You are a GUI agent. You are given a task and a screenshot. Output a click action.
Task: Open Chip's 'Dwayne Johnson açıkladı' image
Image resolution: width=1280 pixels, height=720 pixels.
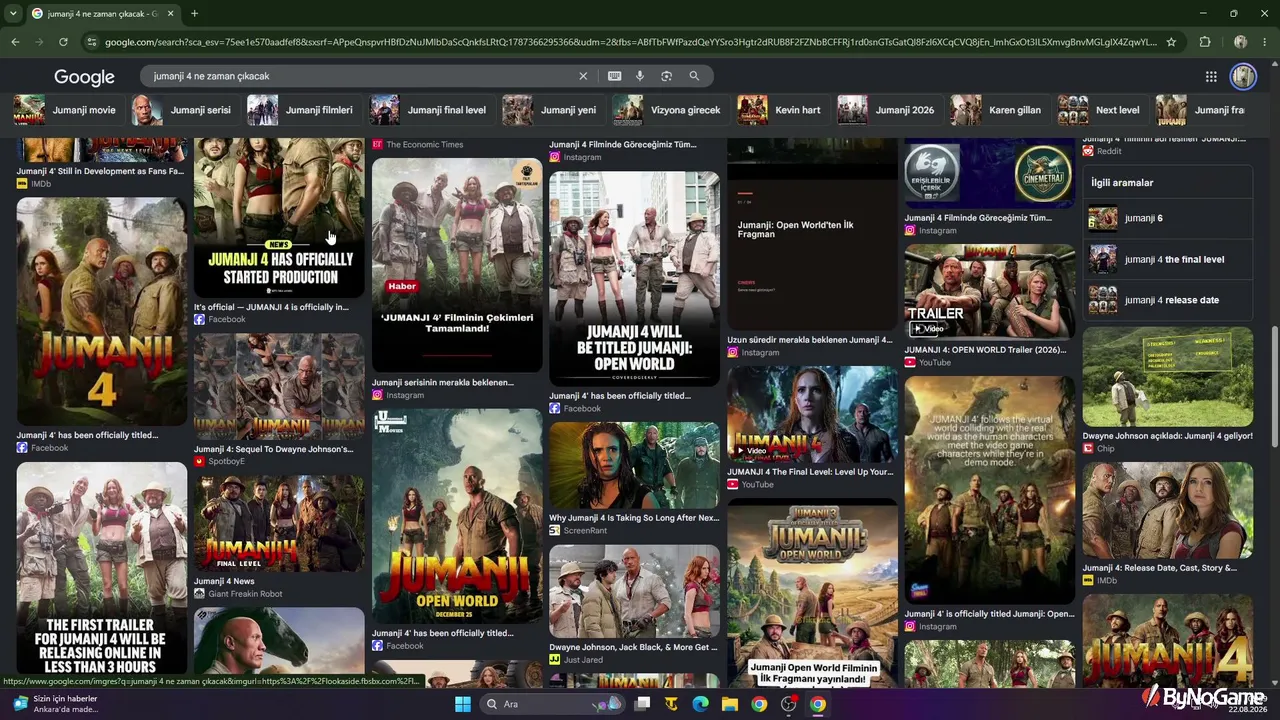point(1167,377)
